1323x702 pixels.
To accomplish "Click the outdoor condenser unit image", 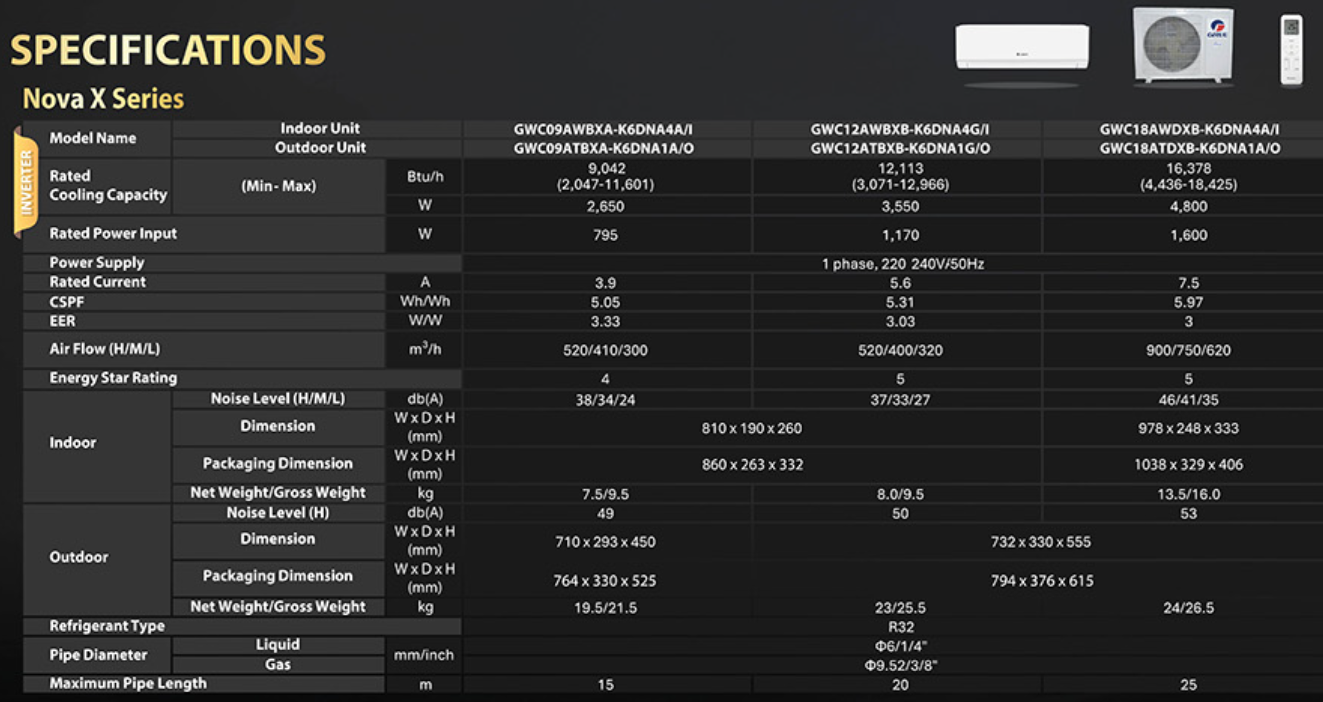I will (1183, 45).
